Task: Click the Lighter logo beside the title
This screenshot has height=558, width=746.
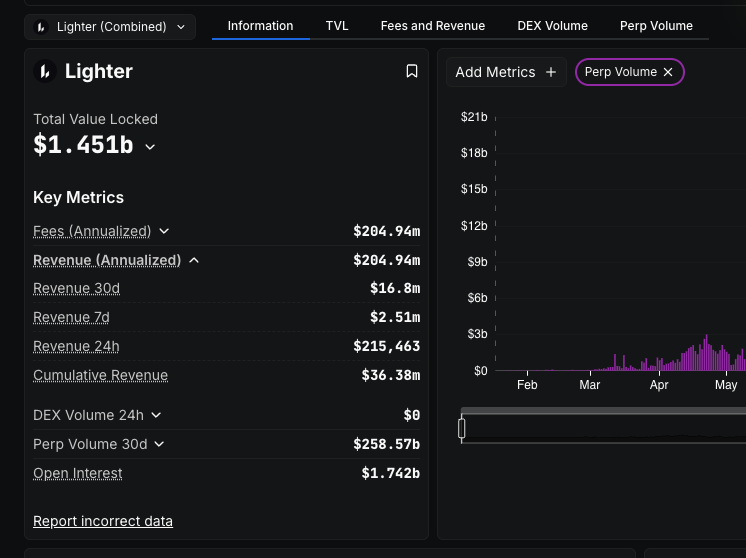Action: (x=45, y=71)
